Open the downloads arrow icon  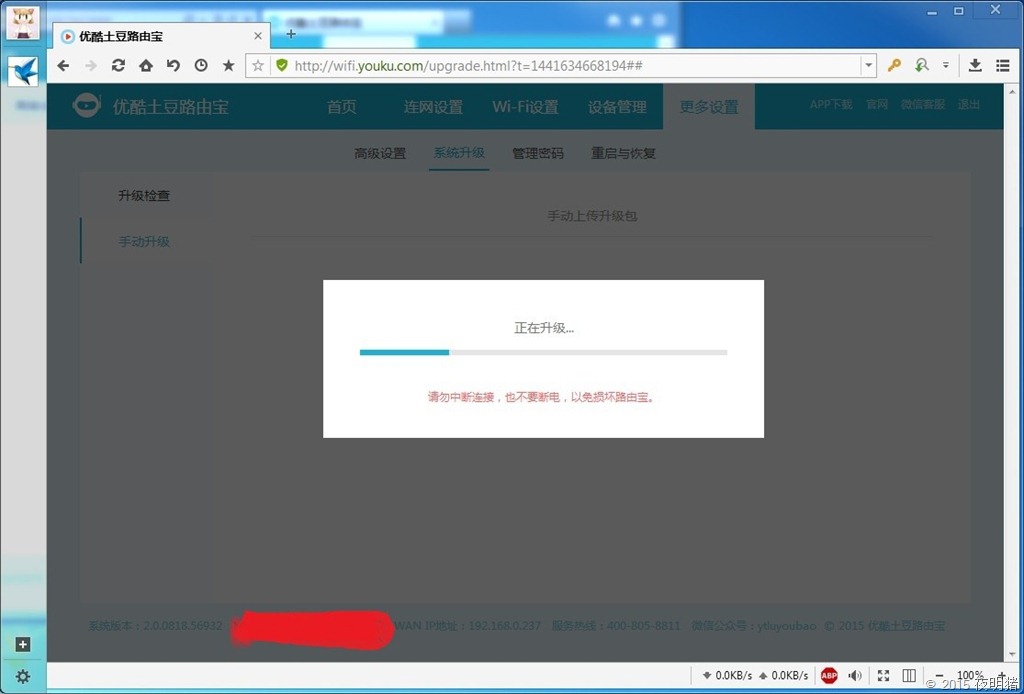[x=975, y=65]
